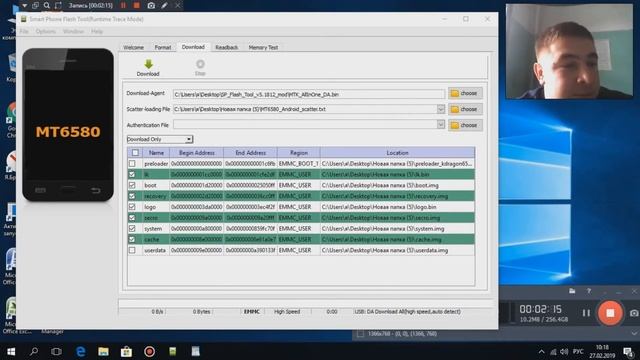Click the Stop icon in the toolbar

pos(200,64)
